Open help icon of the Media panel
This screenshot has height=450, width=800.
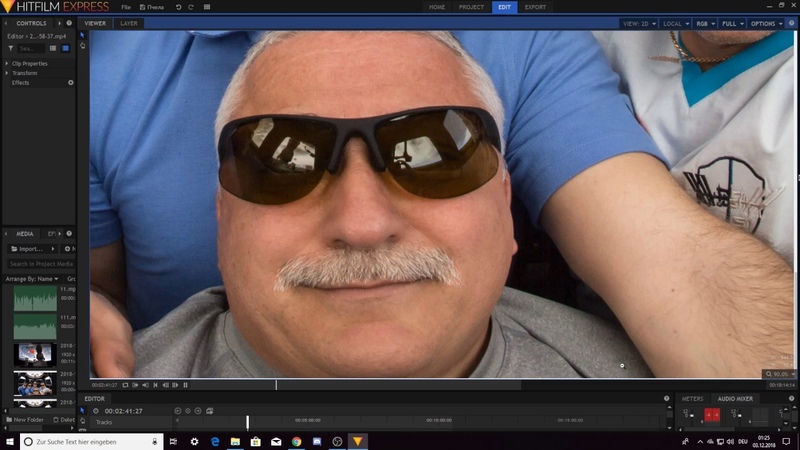pyautogui.click(x=69, y=234)
